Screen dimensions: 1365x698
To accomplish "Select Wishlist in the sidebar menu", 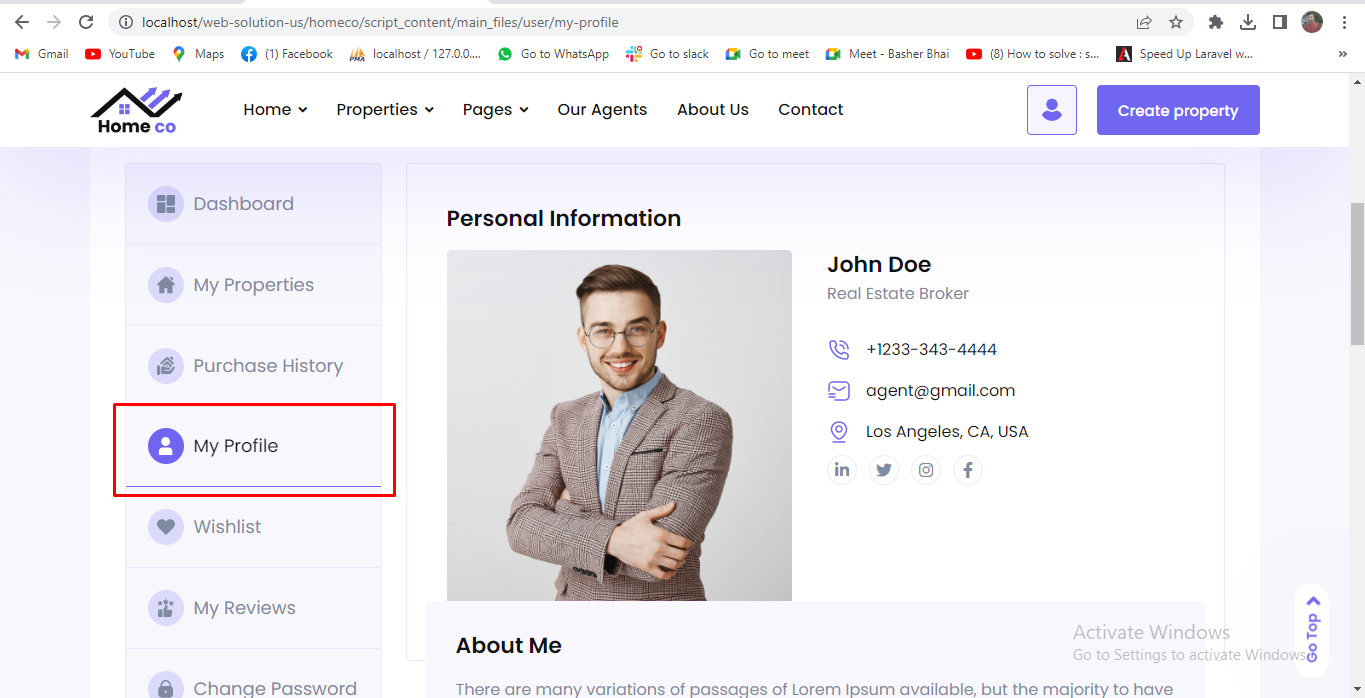I will point(227,527).
